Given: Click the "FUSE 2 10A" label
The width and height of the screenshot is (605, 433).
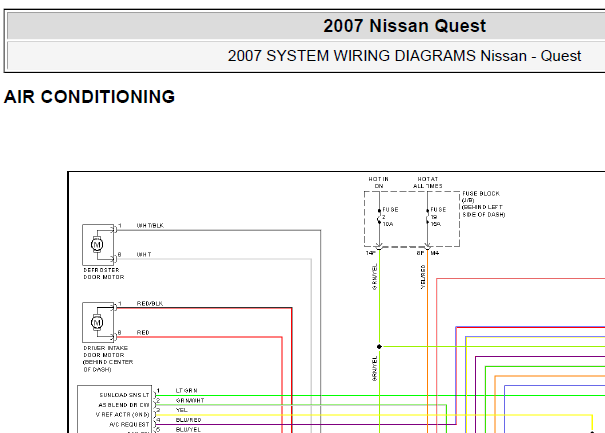Looking at the screenshot, I should click(390, 216).
